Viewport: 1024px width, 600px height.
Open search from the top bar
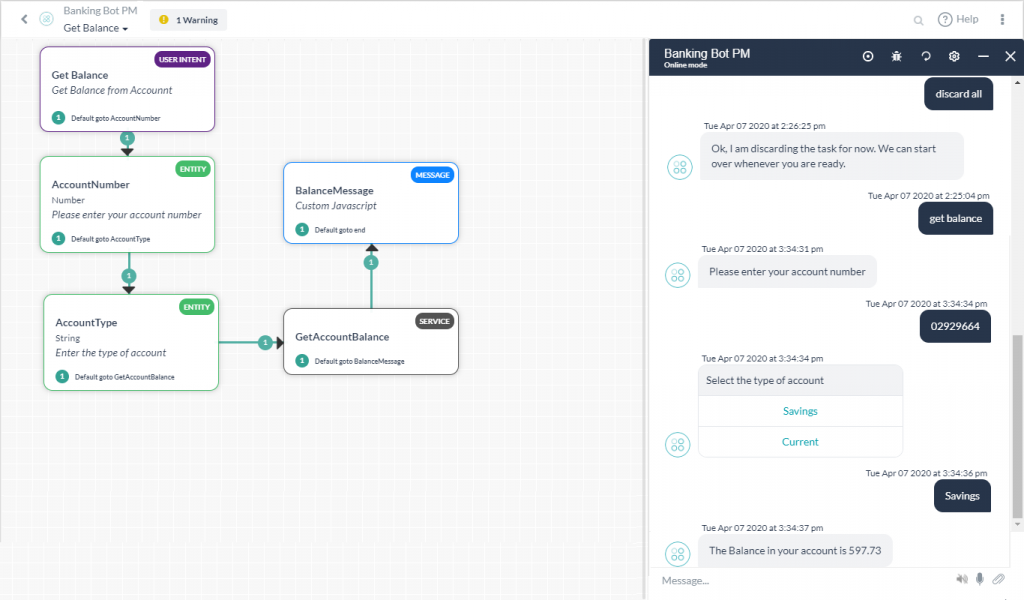[x=918, y=19]
